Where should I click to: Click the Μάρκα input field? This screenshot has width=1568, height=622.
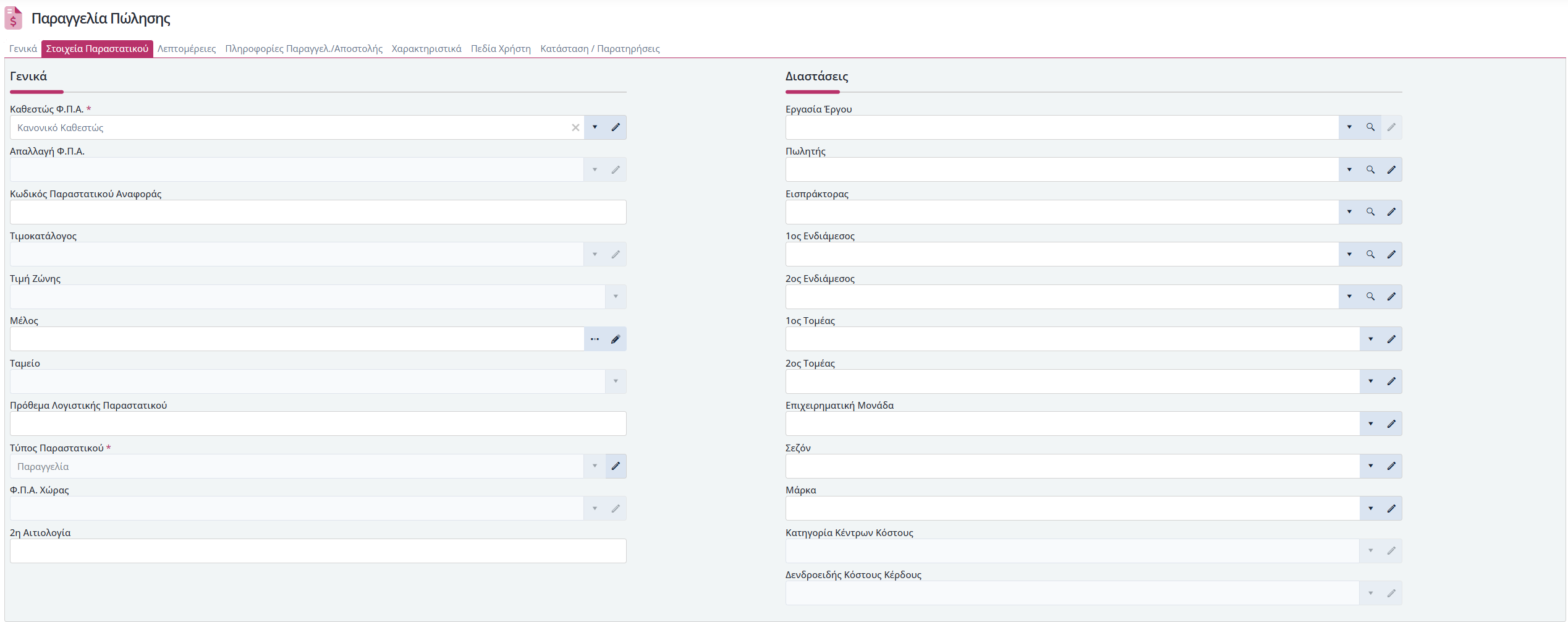(1072, 508)
